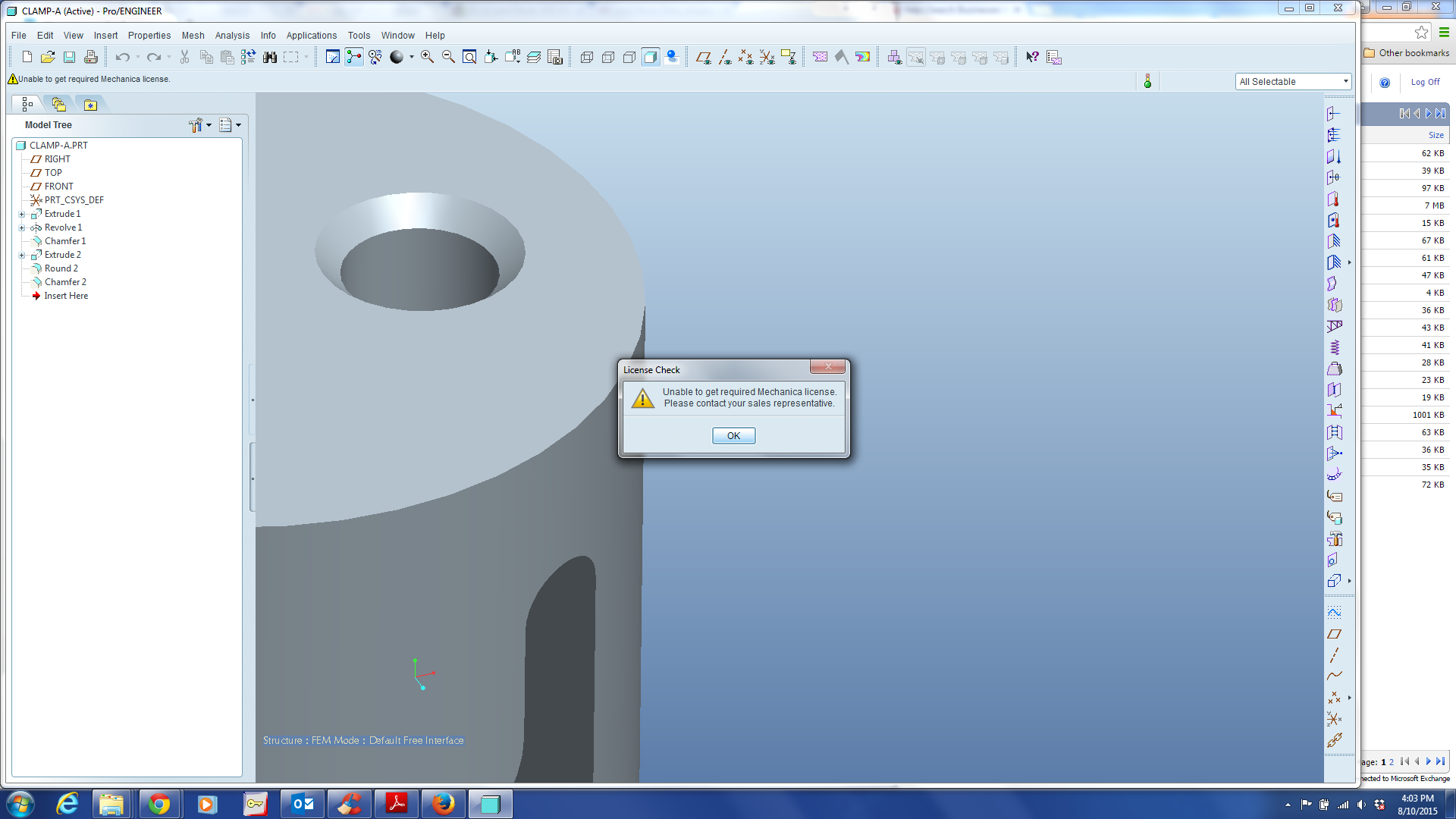
Task: Click the What's This help cursor icon
Action: click(1032, 57)
